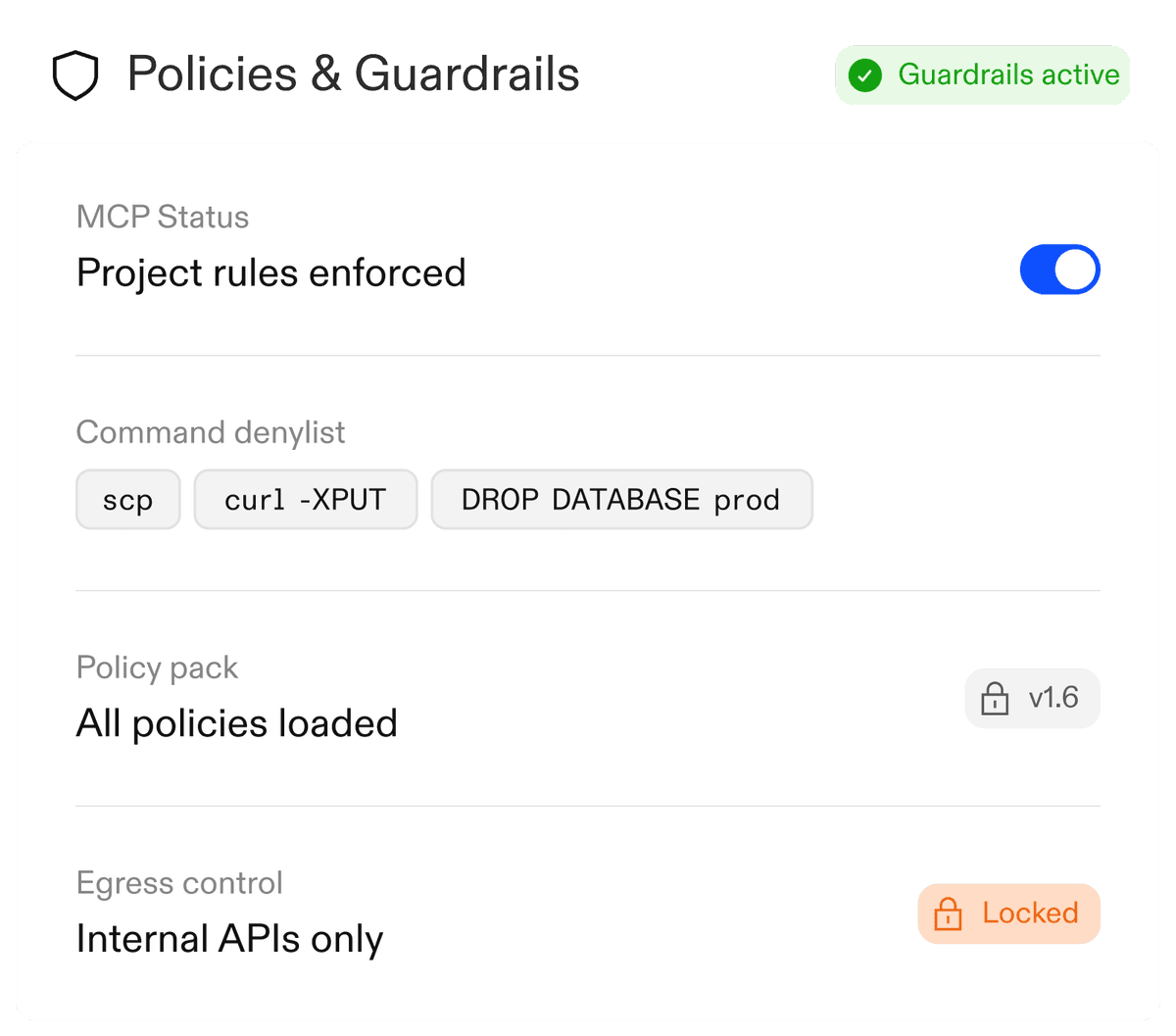Select the DROP DATABASE prod denylist chip
This screenshot has height=1036, width=1176.
[x=621, y=500]
